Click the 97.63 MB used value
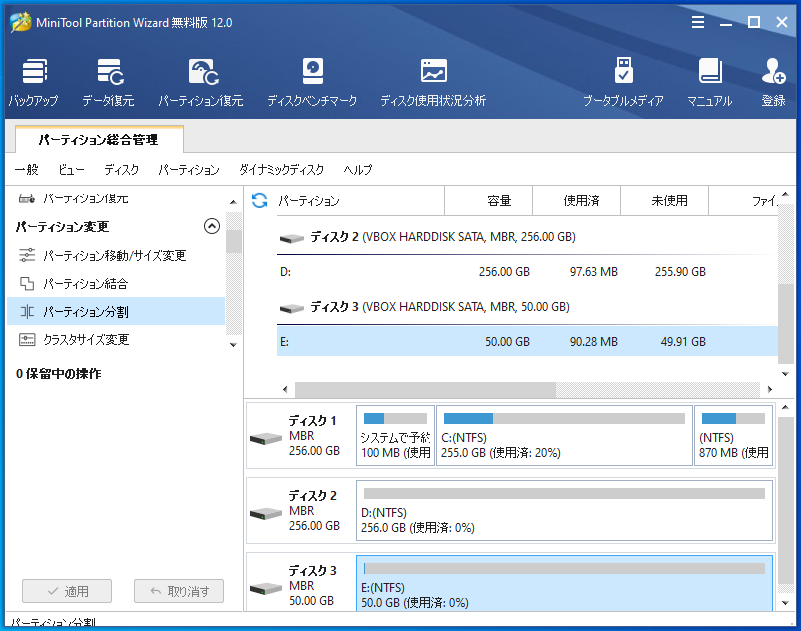Screen dimensions: 801x631 pyautogui.click(x=594, y=272)
